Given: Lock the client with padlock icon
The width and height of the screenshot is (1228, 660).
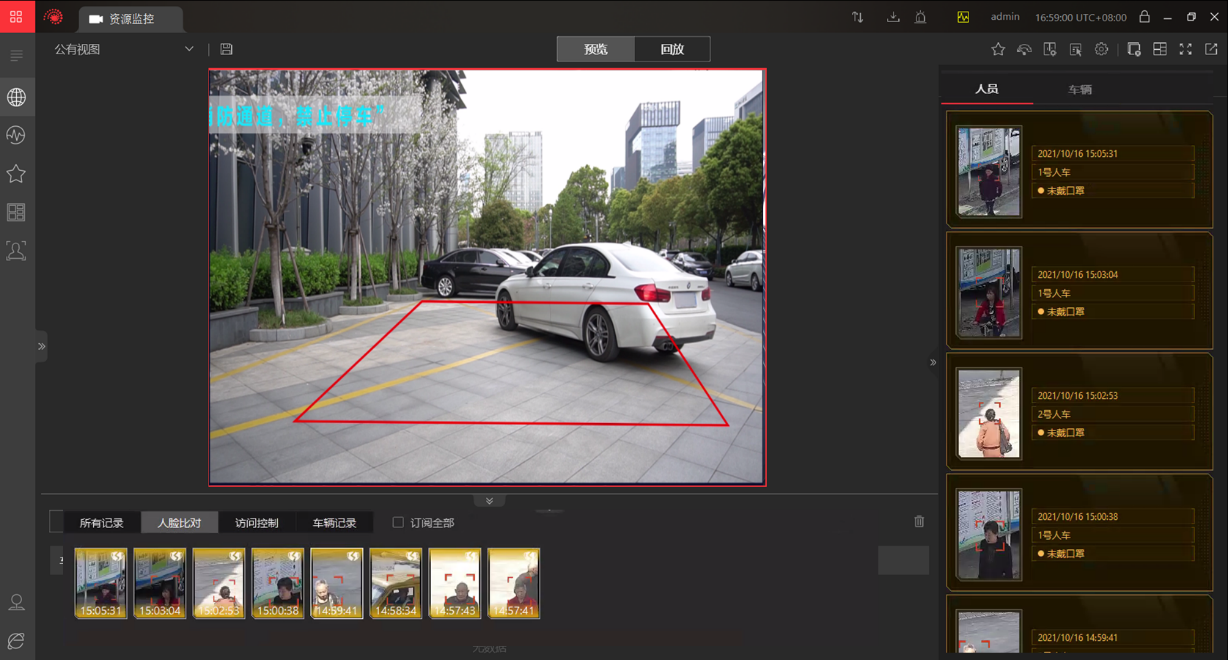Looking at the screenshot, I should click(1145, 17).
